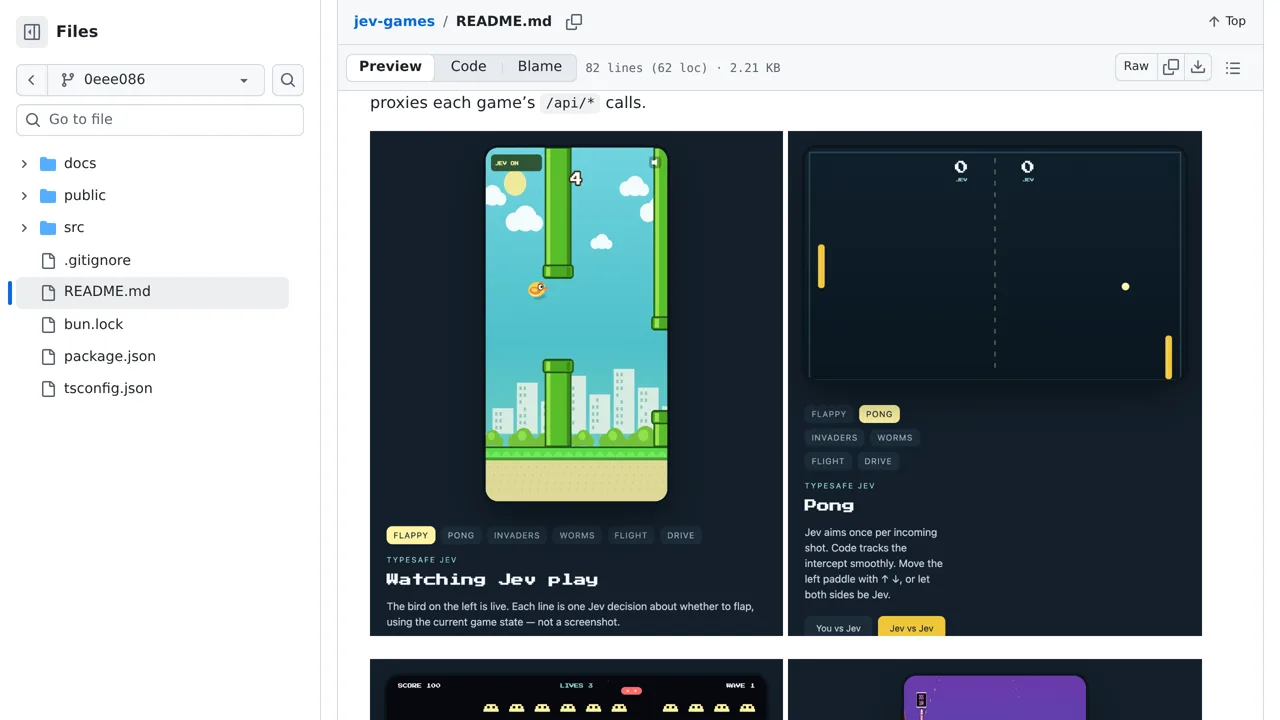Viewport: 1280px width, 720px height.
Task: Collapse the file tree side panel
Action: [32, 32]
